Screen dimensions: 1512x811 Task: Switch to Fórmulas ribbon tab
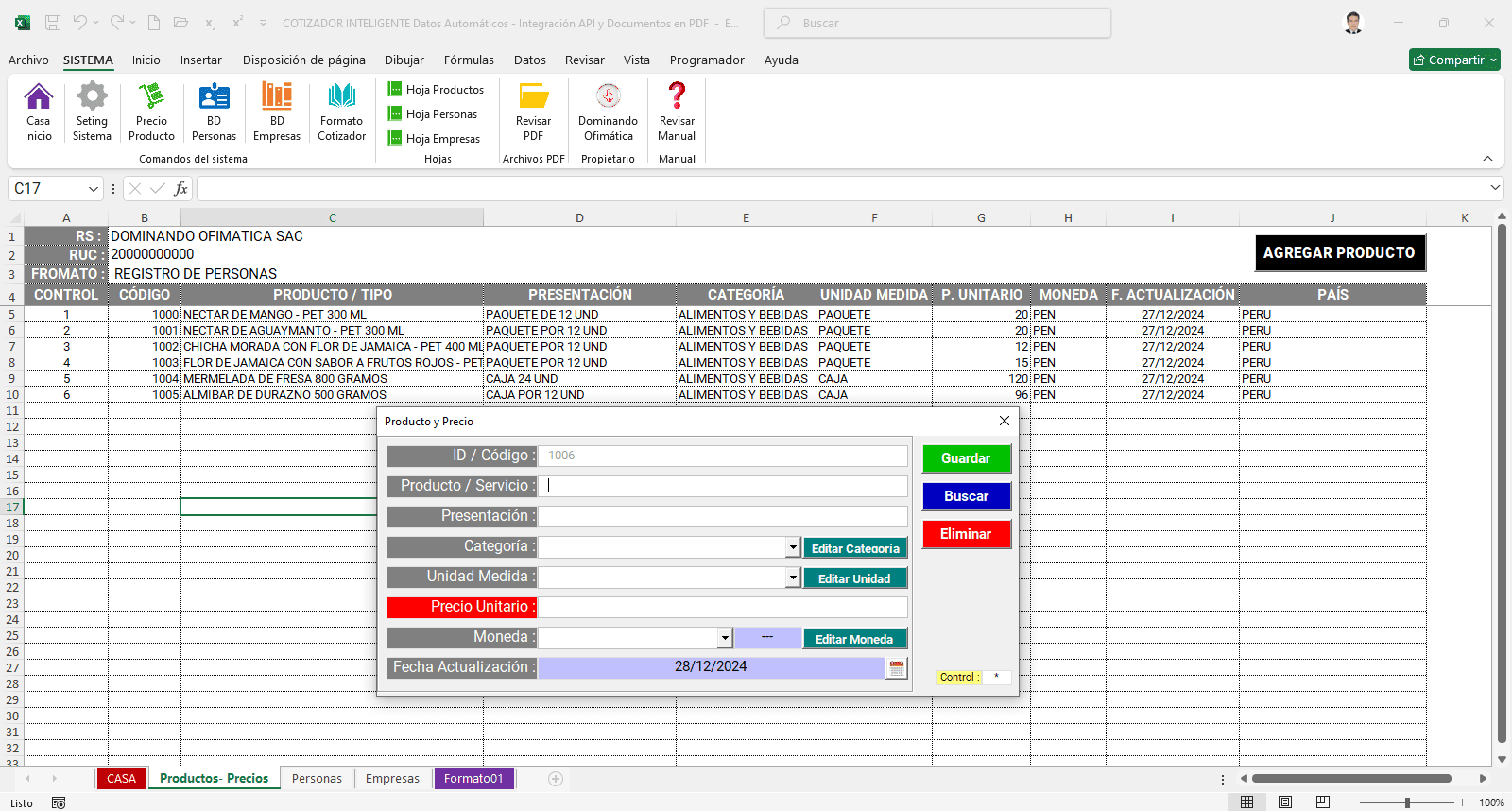click(x=469, y=60)
